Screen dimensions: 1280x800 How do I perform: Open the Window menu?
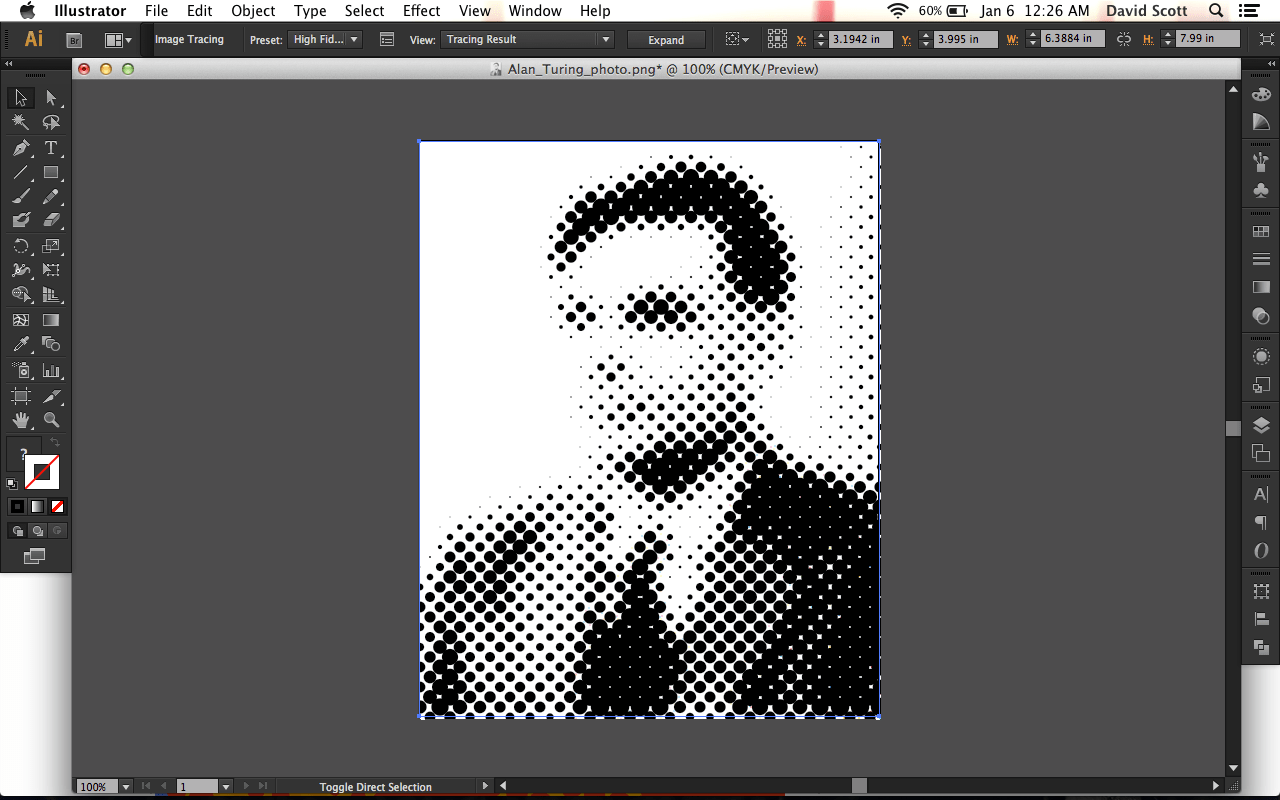coord(535,11)
